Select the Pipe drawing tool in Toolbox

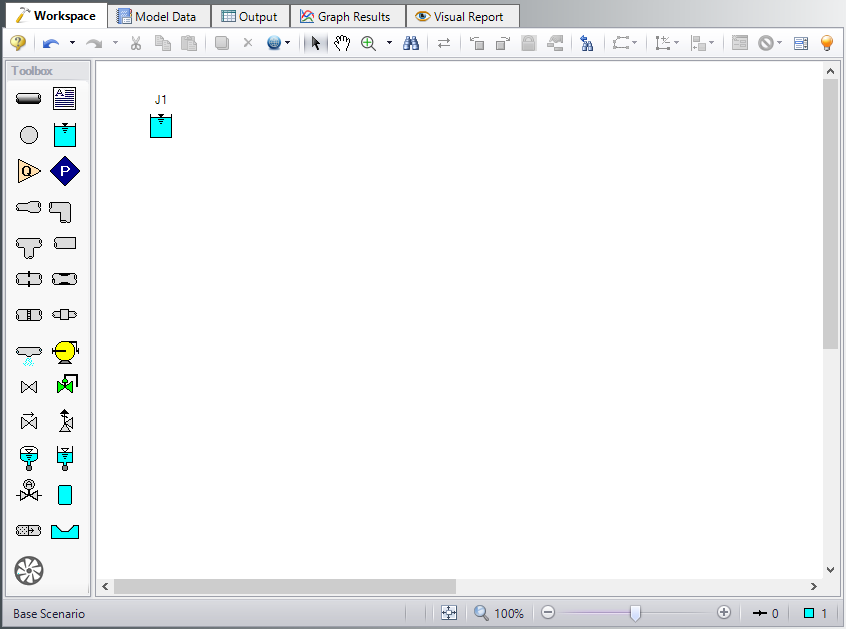pyautogui.click(x=29, y=98)
